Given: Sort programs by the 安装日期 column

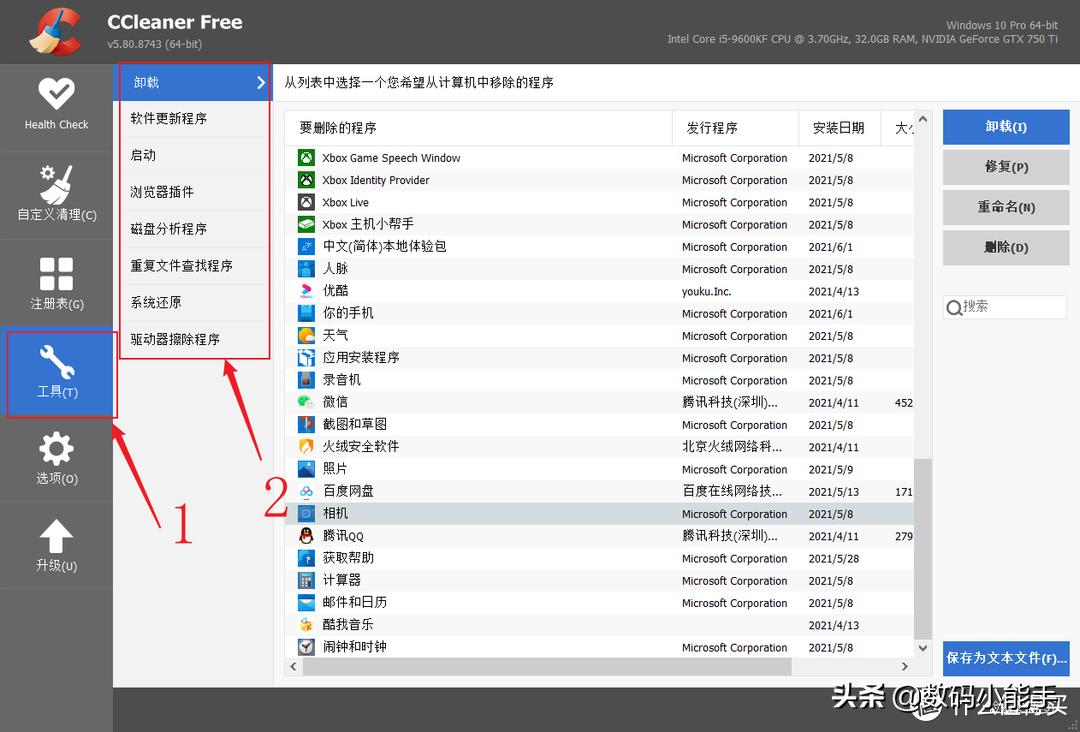Looking at the screenshot, I should pyautogui.click(x=839, y=127).
